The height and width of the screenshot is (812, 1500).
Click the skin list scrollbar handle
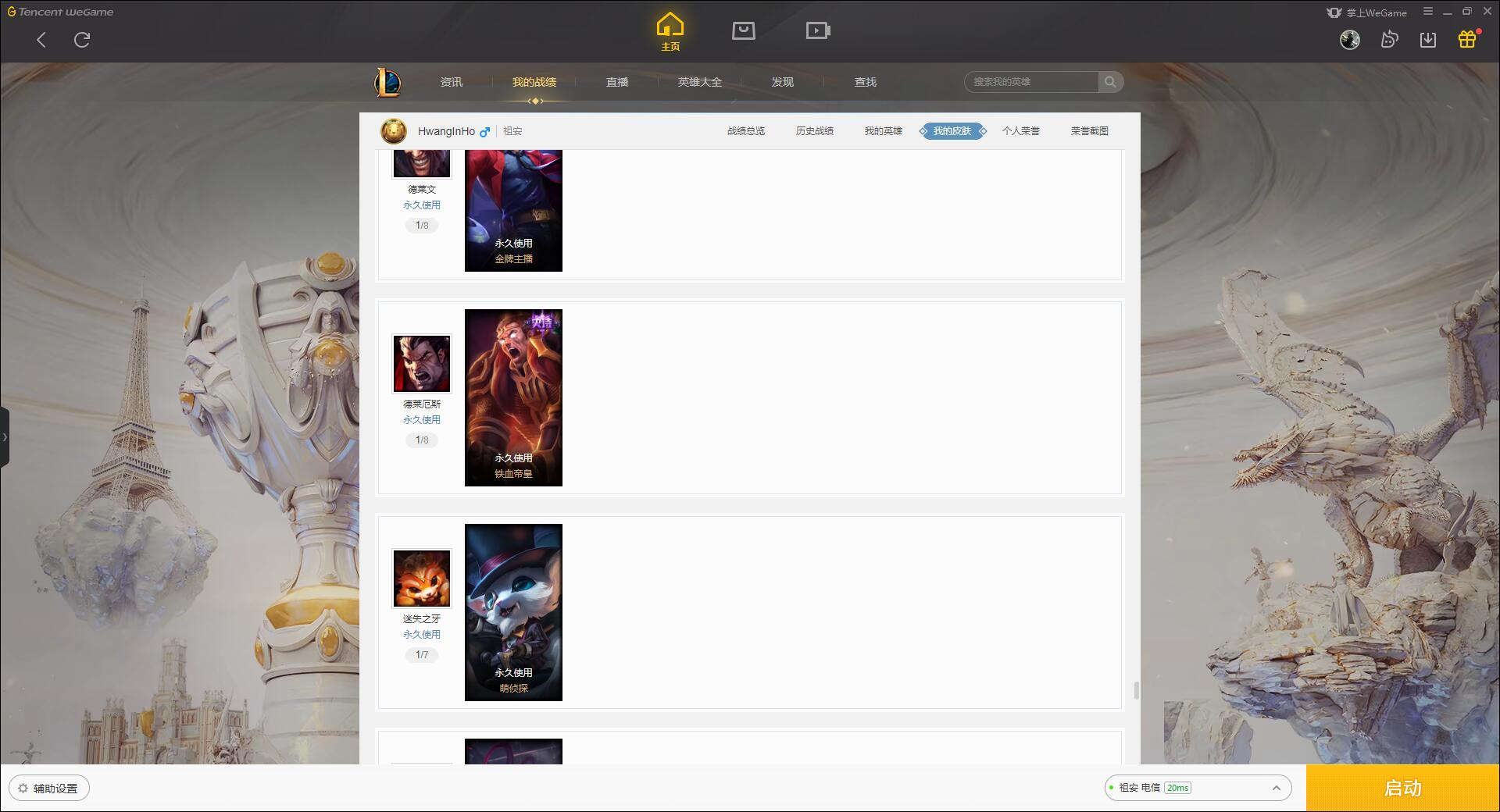click(1136, 690)
